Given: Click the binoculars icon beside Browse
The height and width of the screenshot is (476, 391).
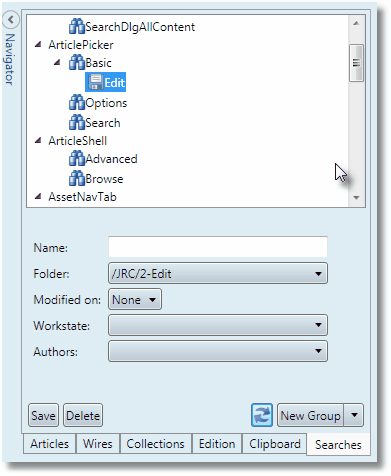Looking at the screenshot, I should tap(77, 178).
